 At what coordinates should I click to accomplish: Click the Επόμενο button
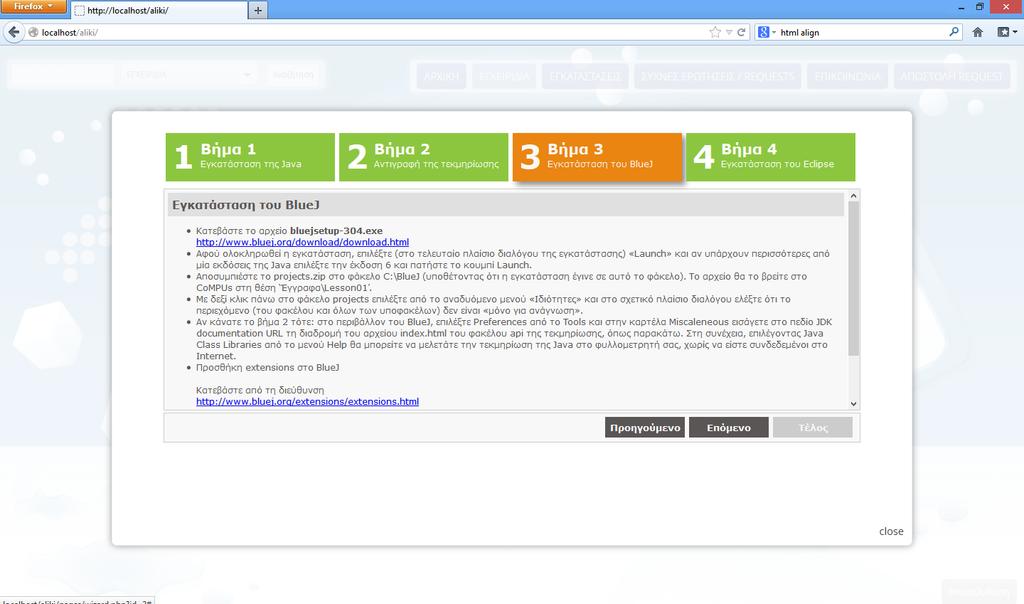click(x=729, y=428)
